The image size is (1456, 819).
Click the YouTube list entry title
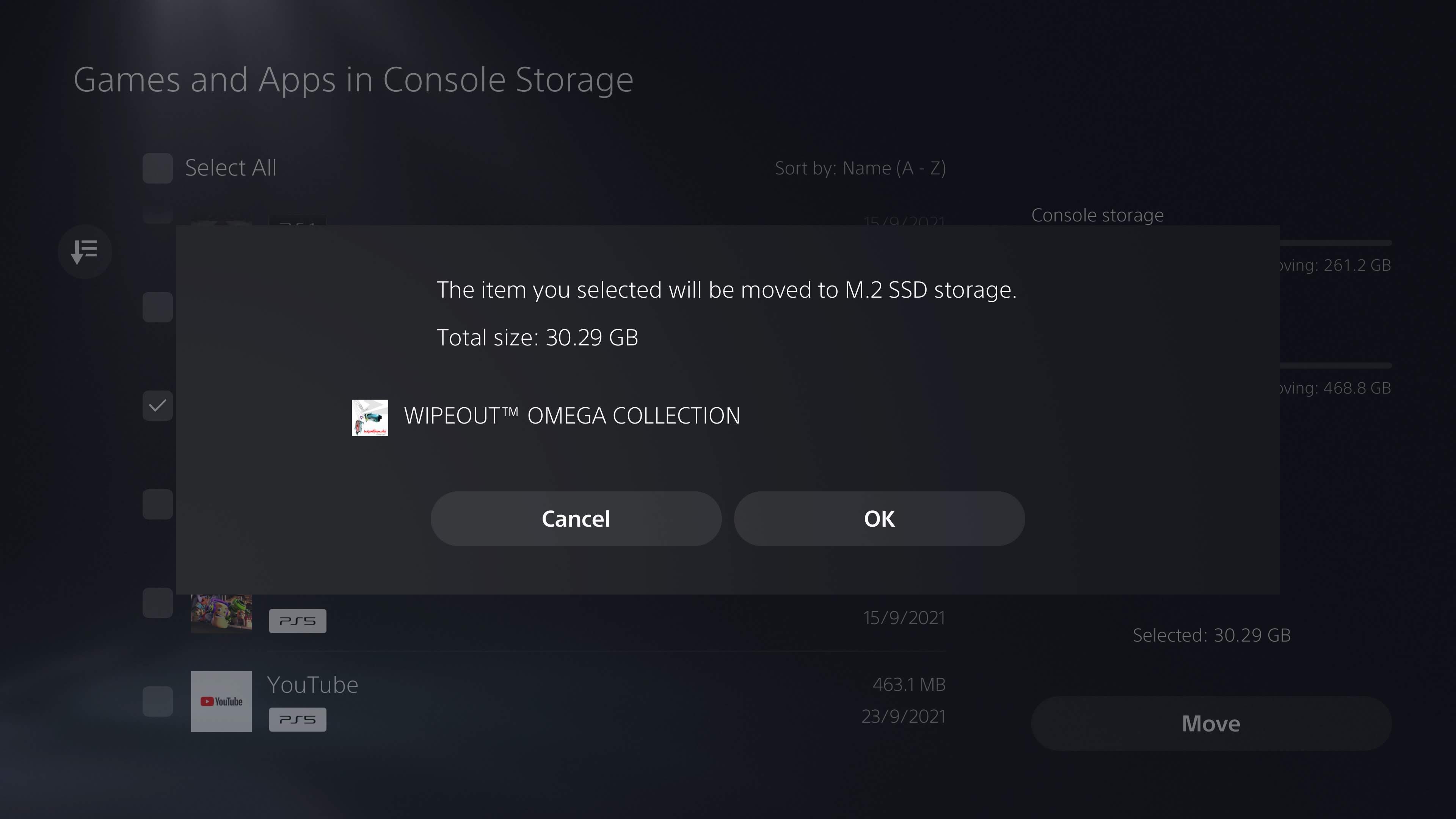coord(312,684)
